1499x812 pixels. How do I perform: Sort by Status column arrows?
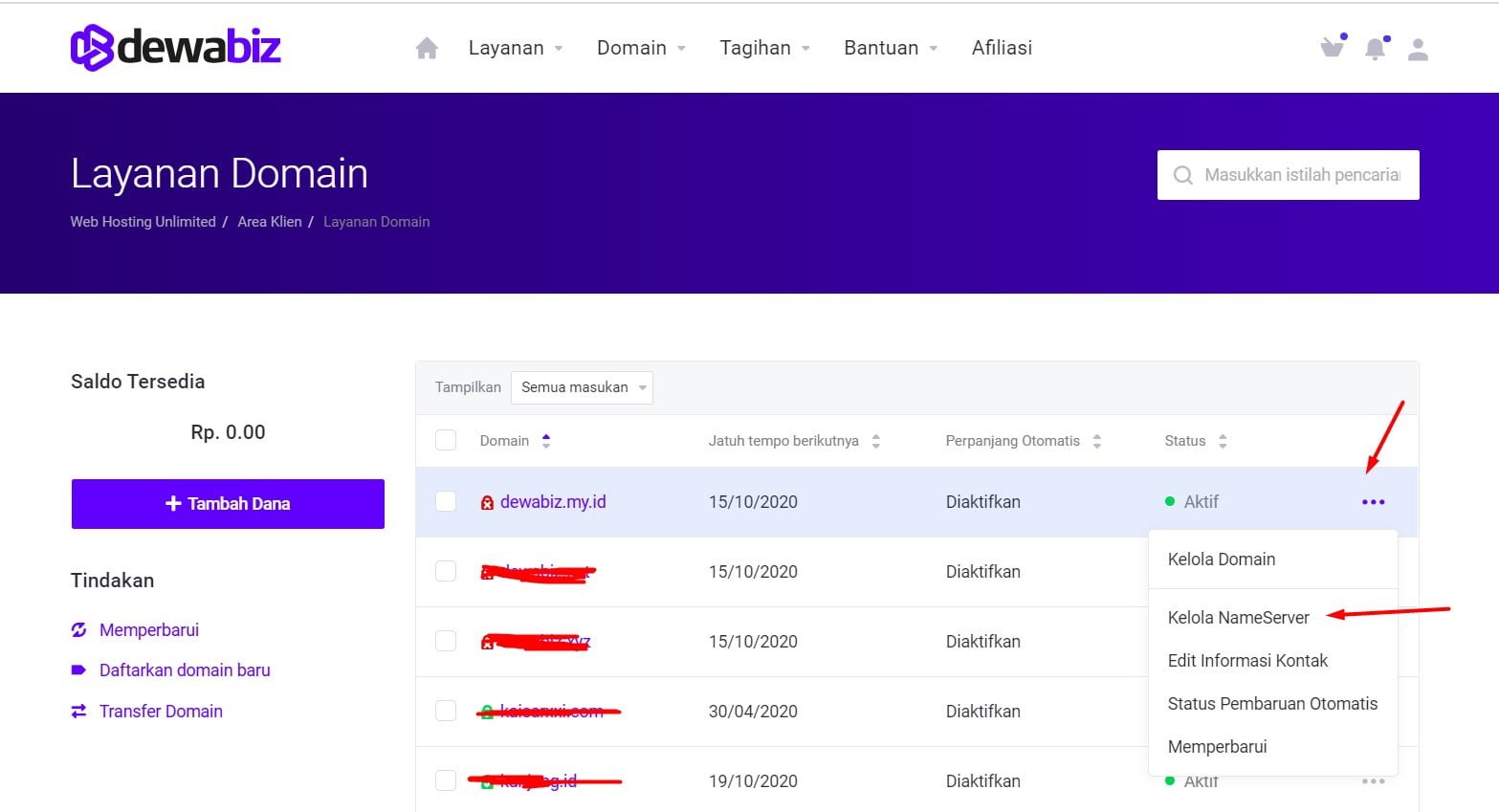(x=1223, y=441)
